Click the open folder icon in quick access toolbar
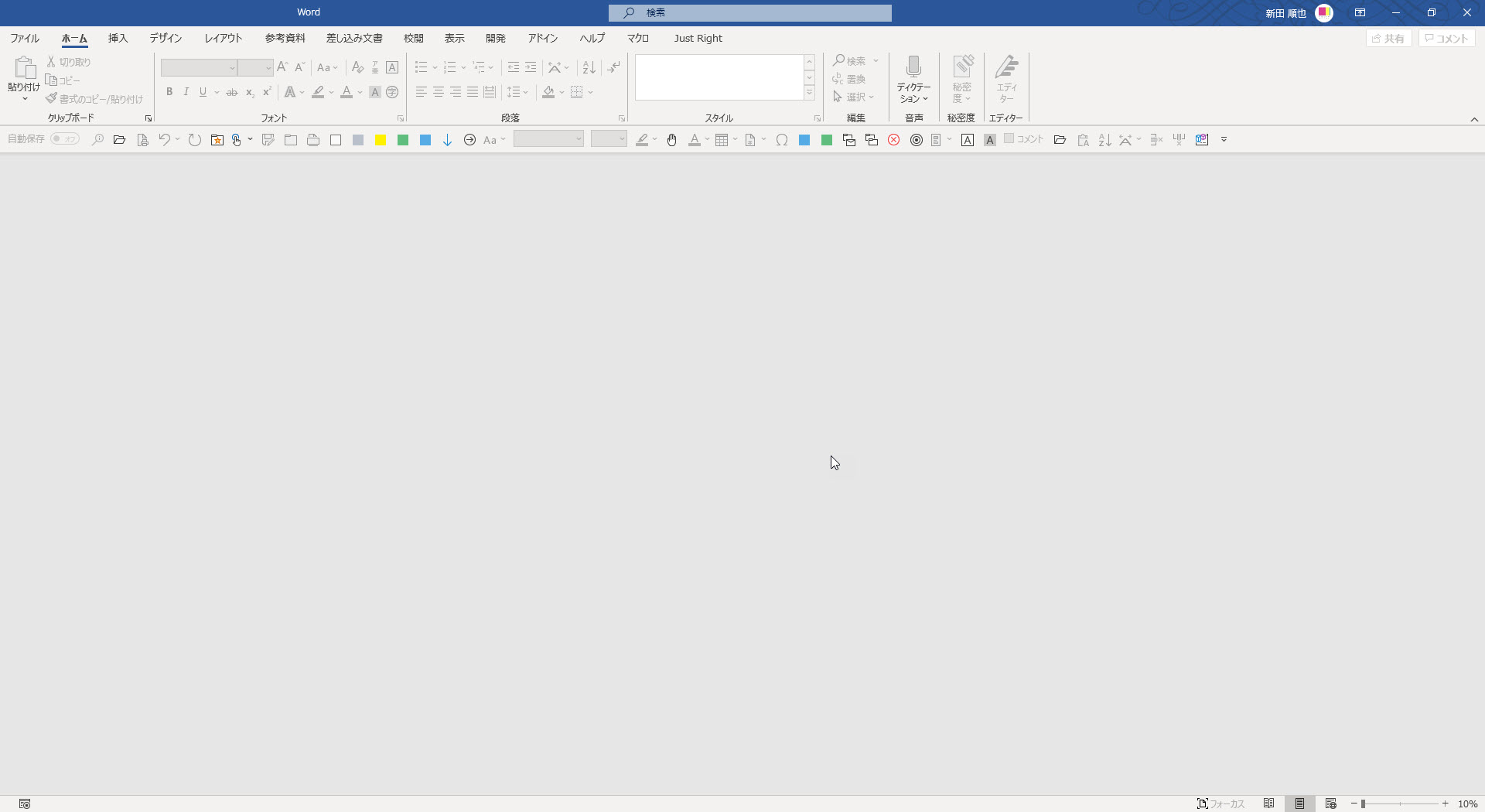This screenshot has height=812, width=1485. click(119, 140)
